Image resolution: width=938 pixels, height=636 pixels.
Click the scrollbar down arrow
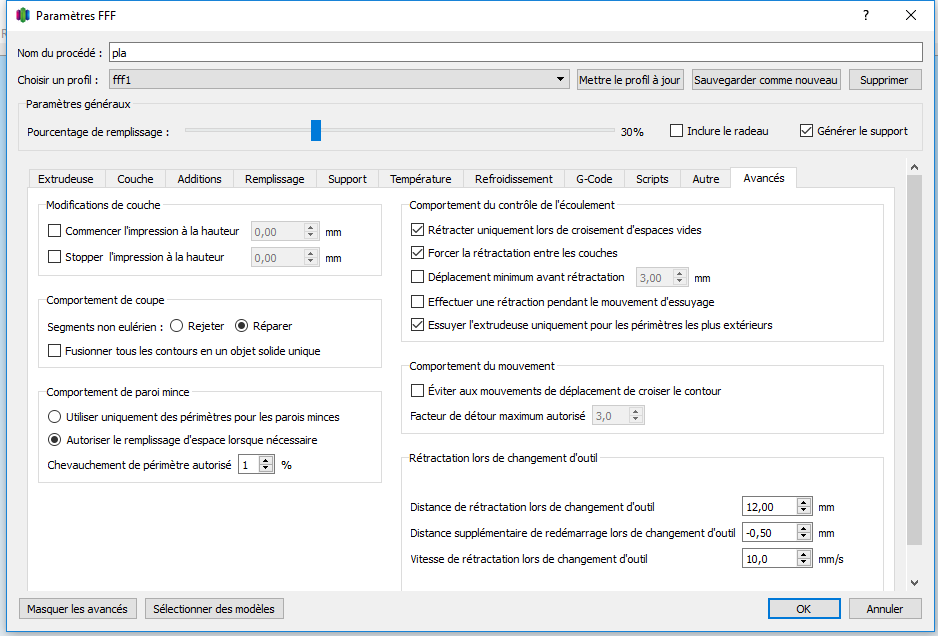[914, 582]
